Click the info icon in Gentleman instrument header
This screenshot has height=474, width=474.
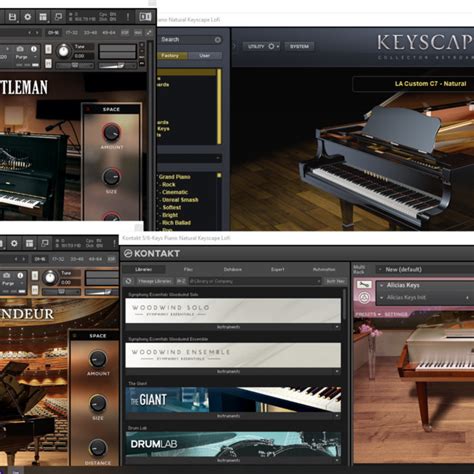pos(34,49)
